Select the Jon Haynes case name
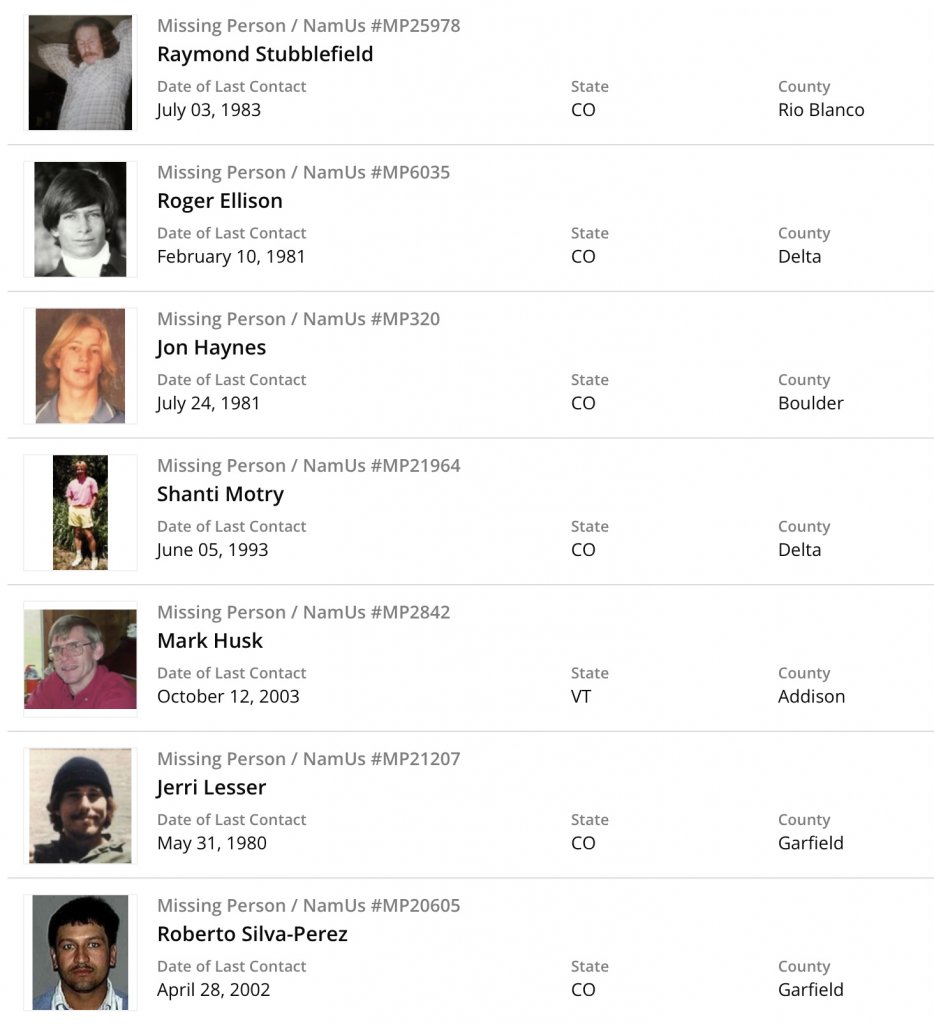The image size is (934, 1024). (211, 348)
